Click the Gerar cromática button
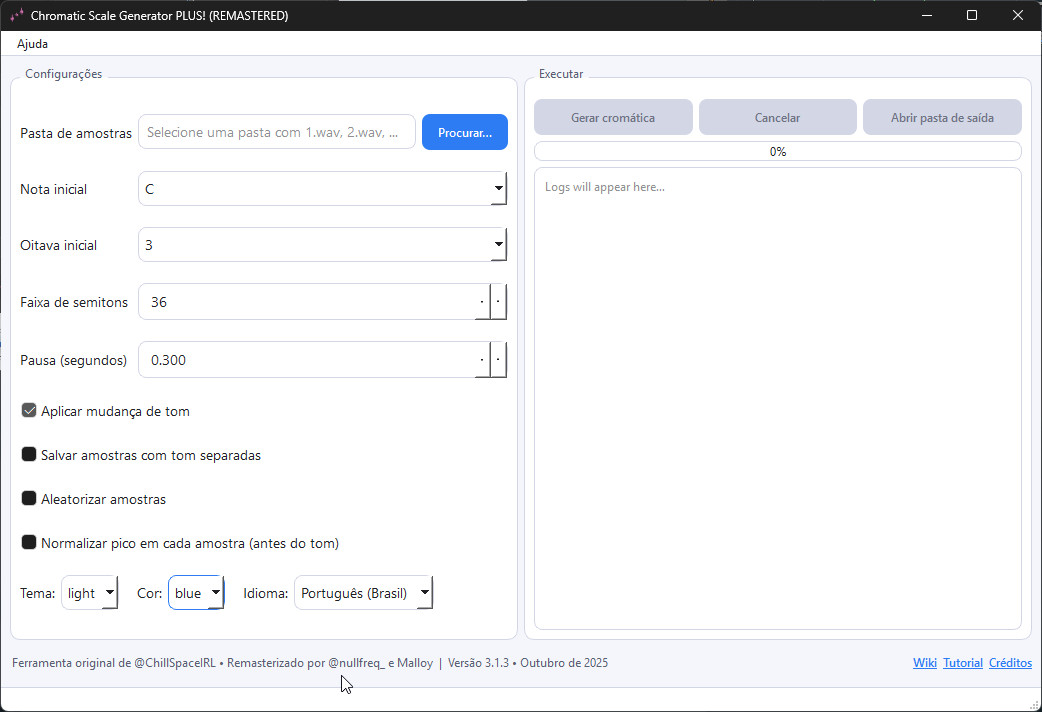The width and height of the screenshot is (1042, 712). [x=613, y=117]
